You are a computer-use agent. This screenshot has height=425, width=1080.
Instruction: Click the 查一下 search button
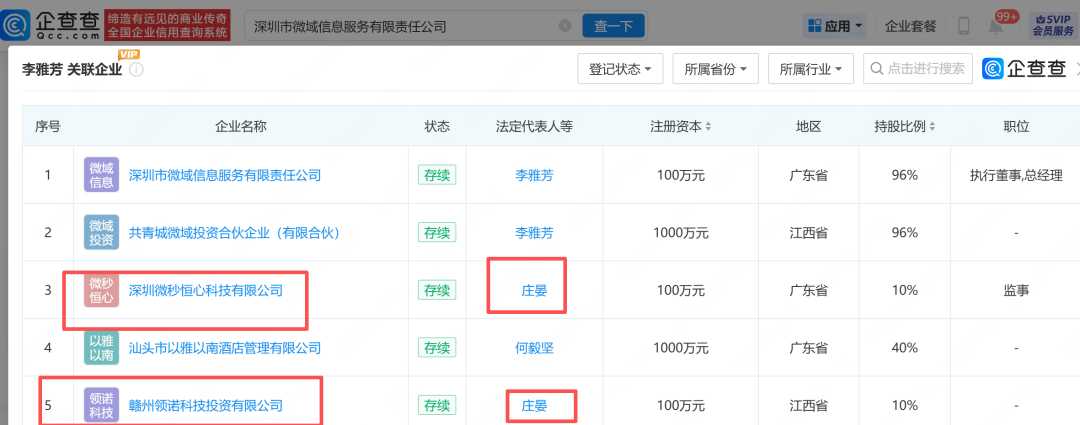click(614, 26)
